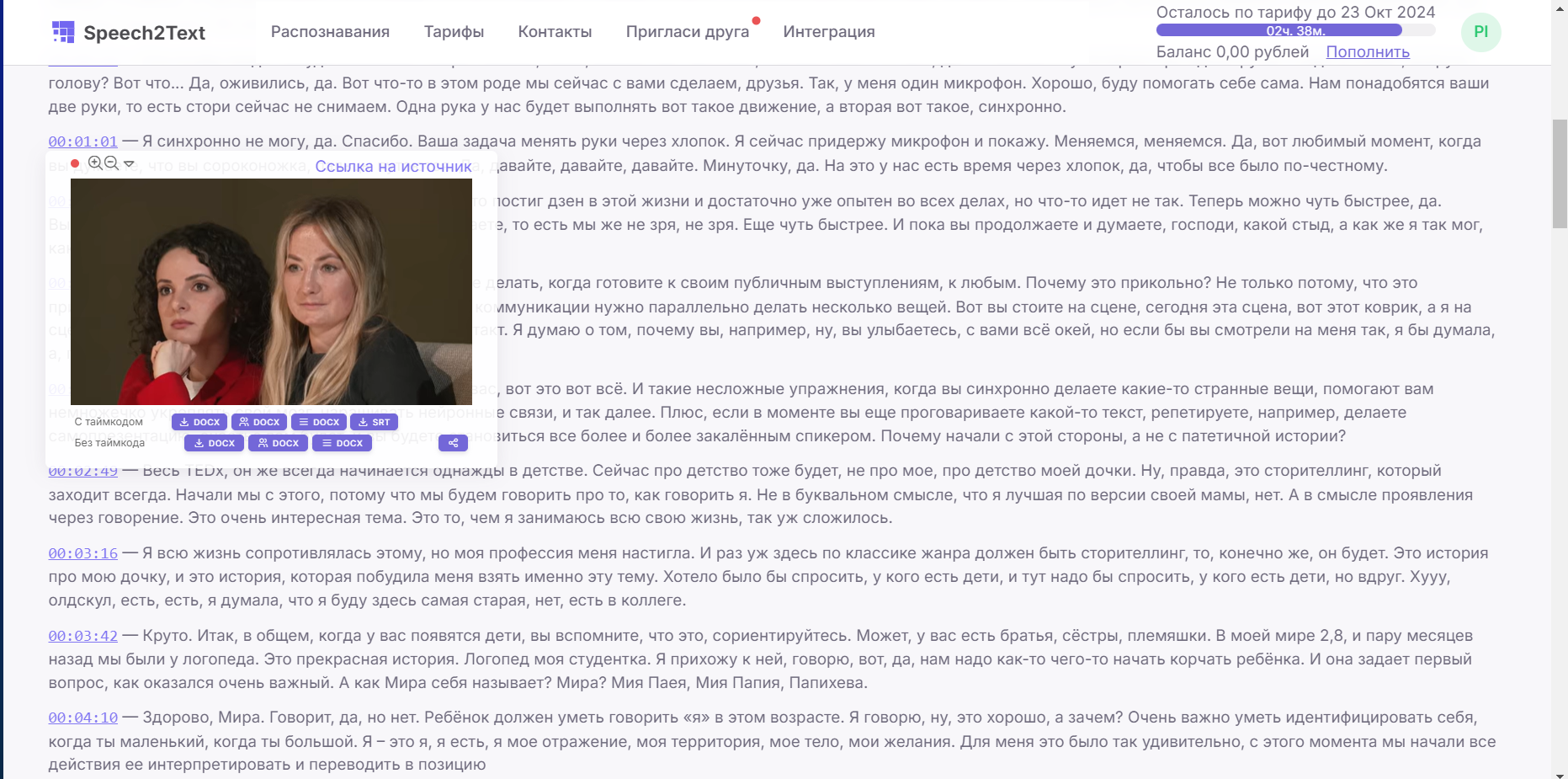Viewport: 1568px width, 779px height.
Task: Download DOCX without timecode
Action: [215, 443]
